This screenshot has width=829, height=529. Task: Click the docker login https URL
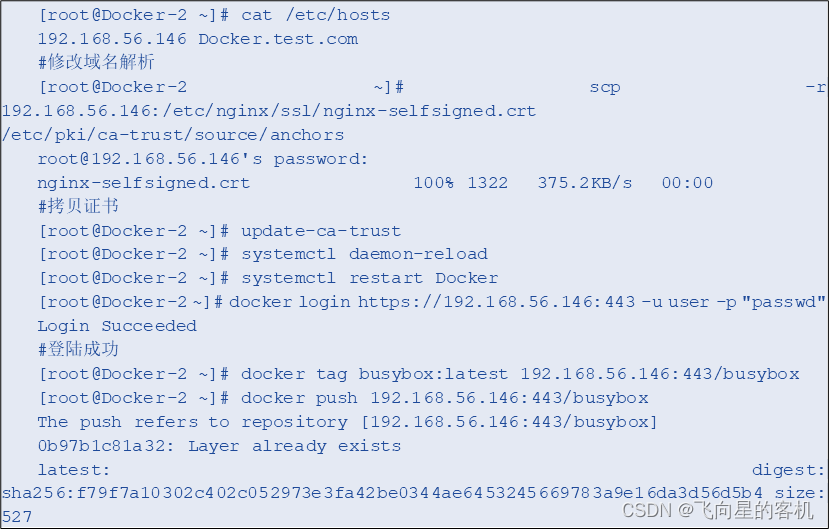pos(496,302)
